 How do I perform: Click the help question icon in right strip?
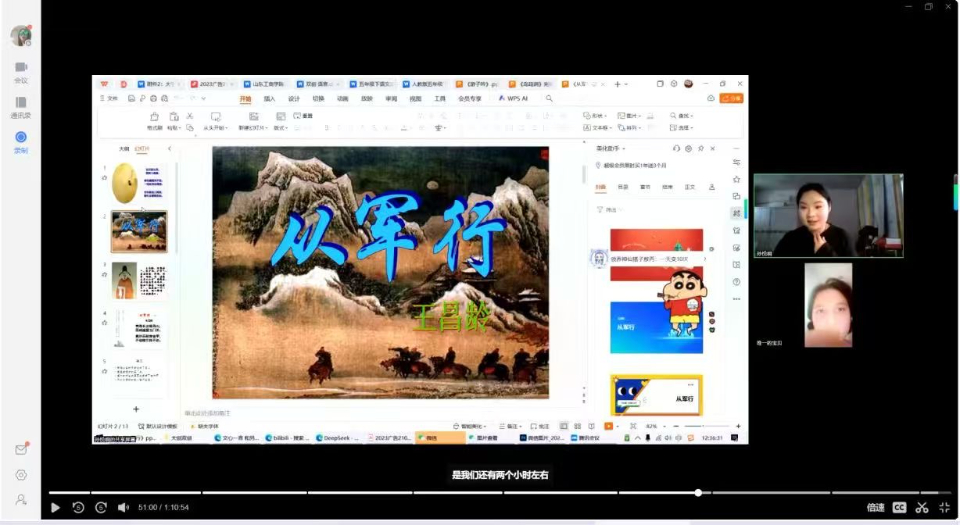(737, 282)
